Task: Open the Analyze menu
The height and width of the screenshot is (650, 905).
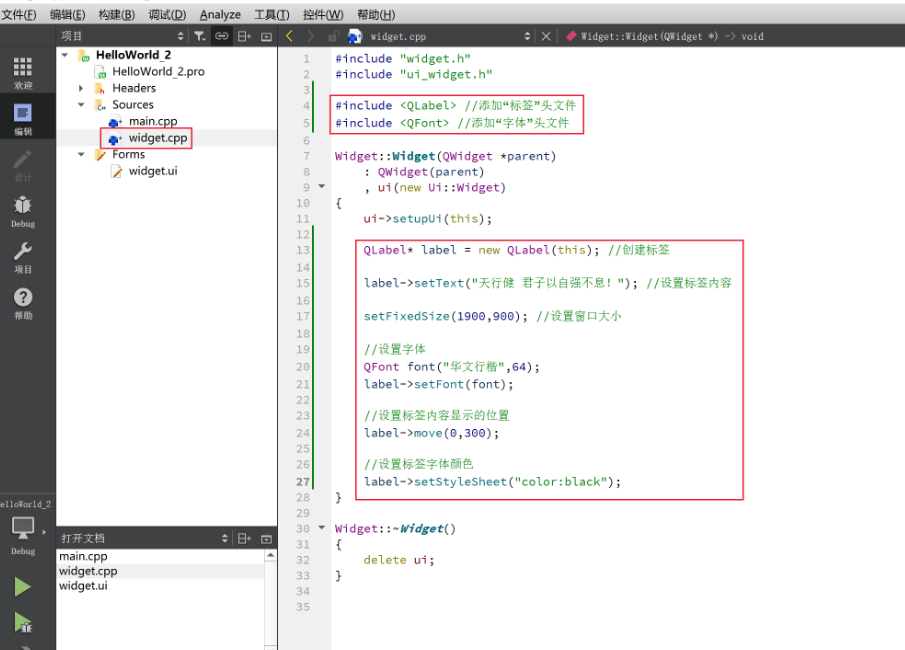Action: pyautogui.click(x=220, y=14)
